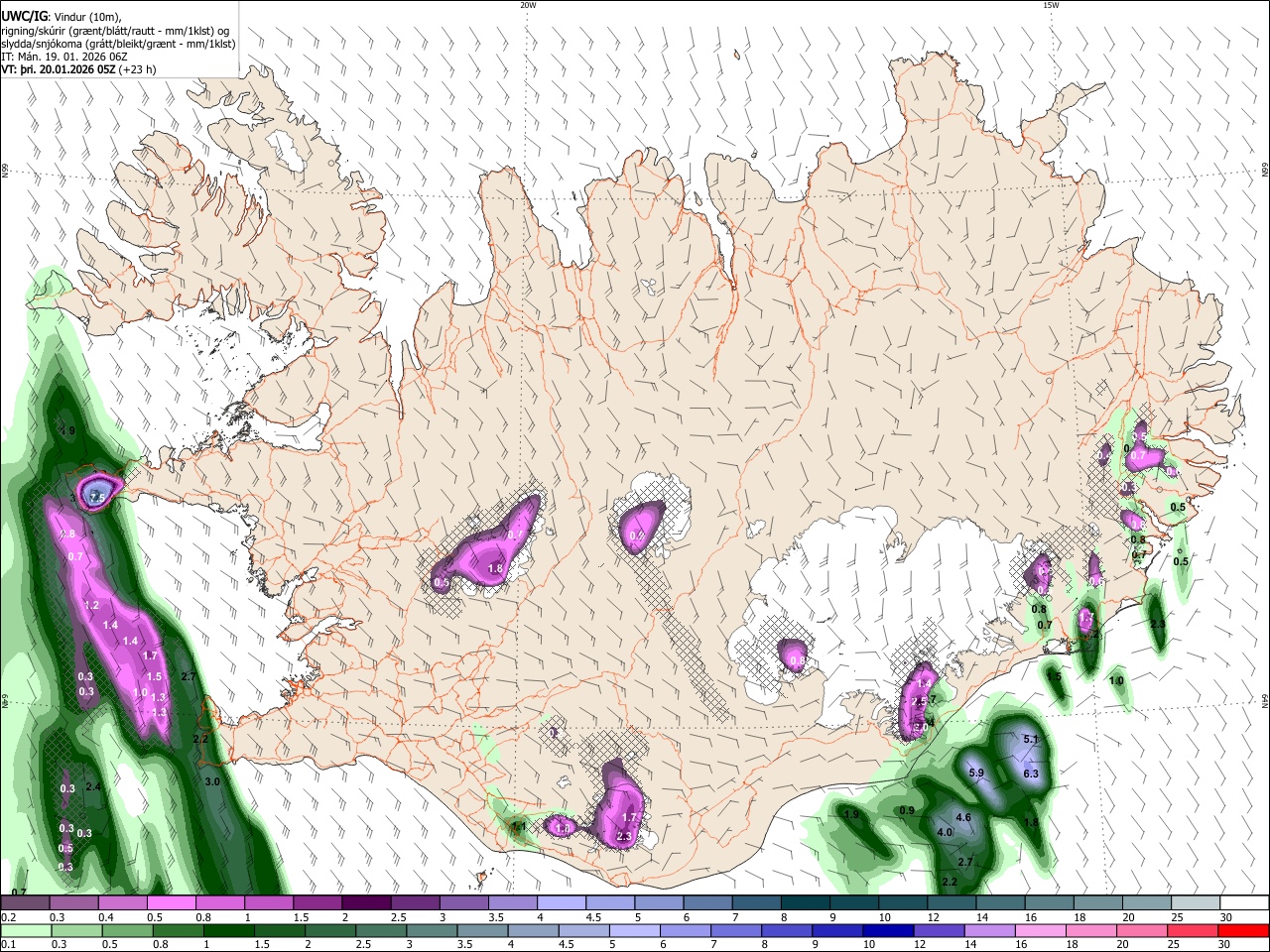Click the 4.6 rain value on the map
This screenshot has width=1270, height=952.
click(x=962, y=817)
